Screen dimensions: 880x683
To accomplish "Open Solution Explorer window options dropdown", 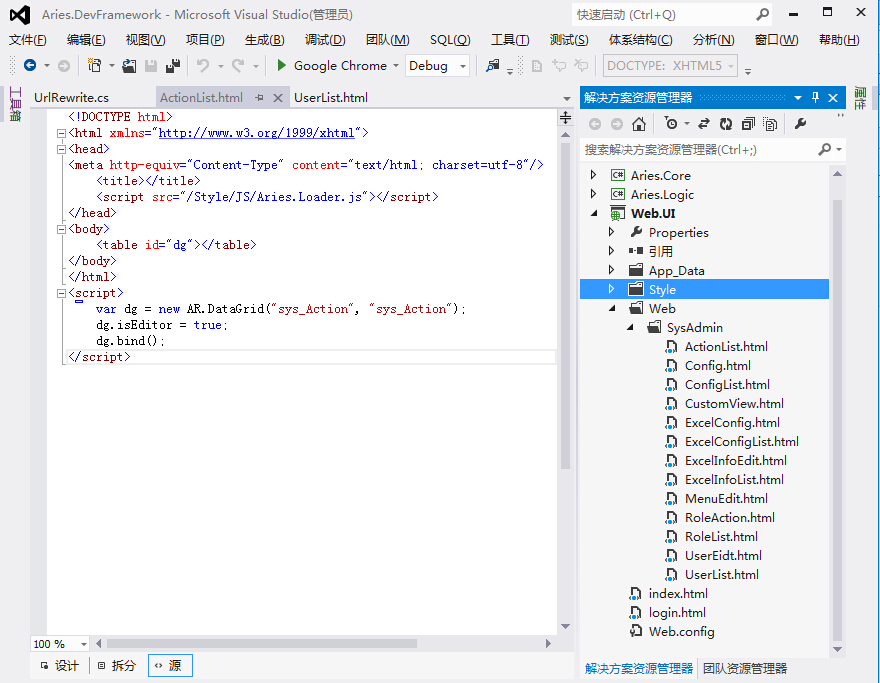I will coord(798,98).
